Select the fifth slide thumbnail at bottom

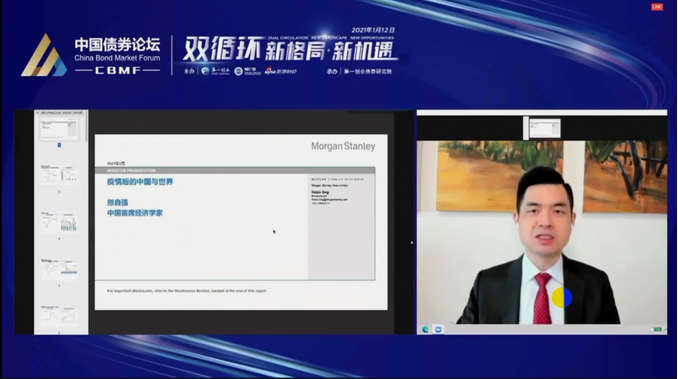coord(59,316)
